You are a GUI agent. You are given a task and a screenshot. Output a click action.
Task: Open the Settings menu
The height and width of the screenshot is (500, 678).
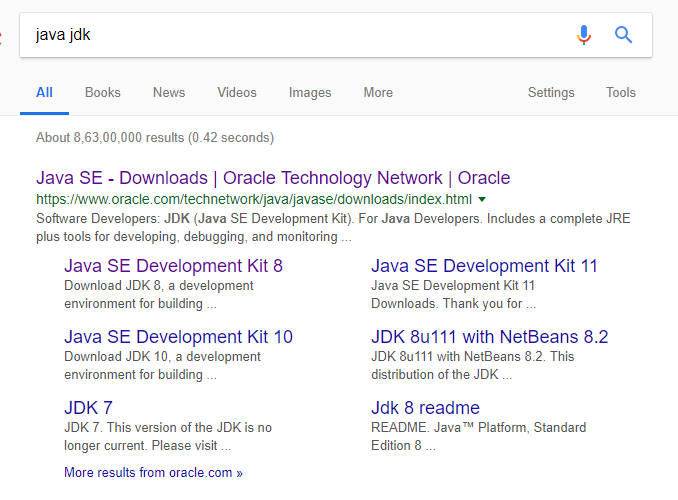[551, 93]
